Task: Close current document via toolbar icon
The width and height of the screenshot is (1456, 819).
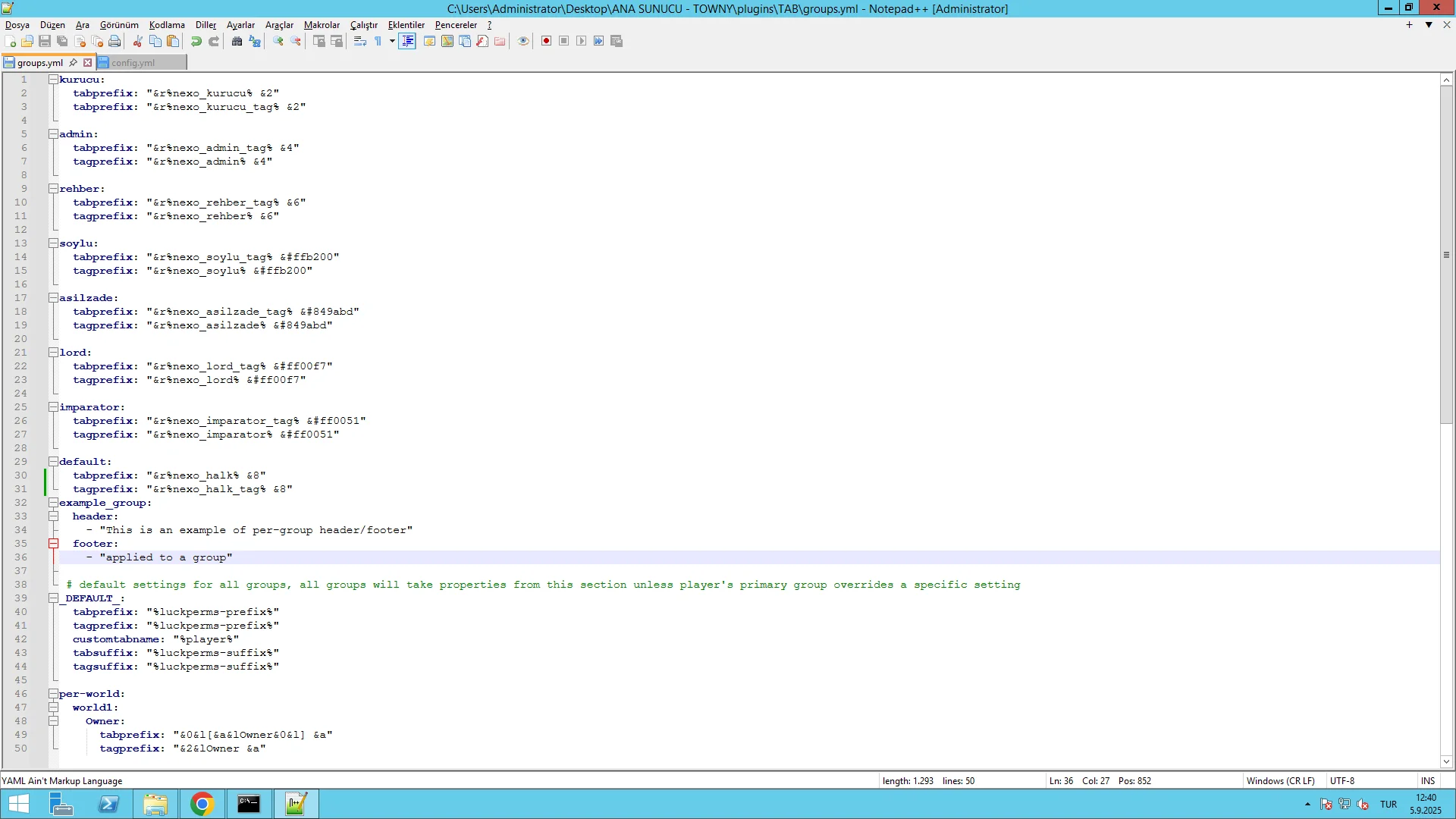Action: click(x=80, y=41)
